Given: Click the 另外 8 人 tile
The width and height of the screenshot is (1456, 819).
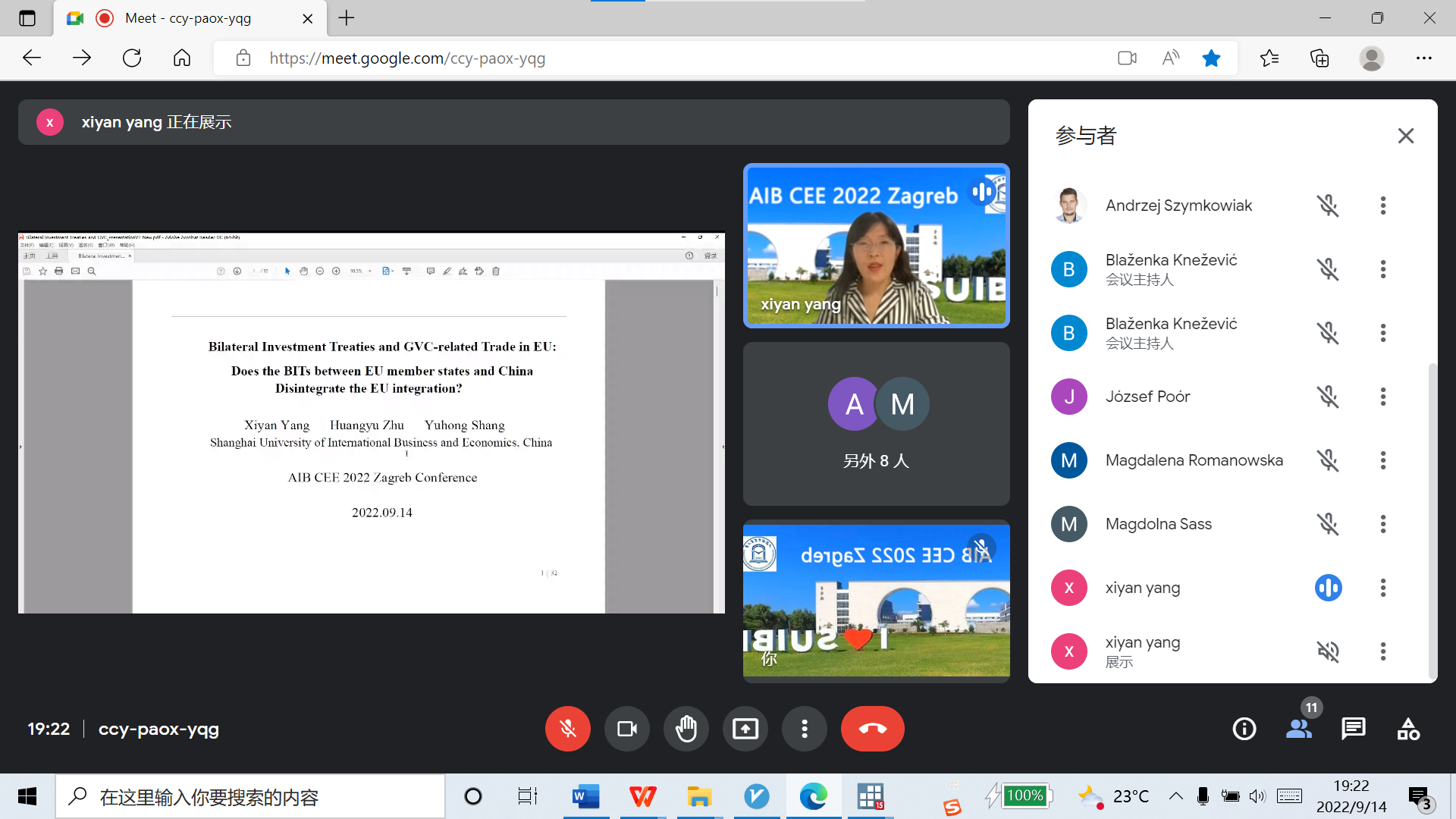Looking at the screenshot, I should tap(876, 424).
